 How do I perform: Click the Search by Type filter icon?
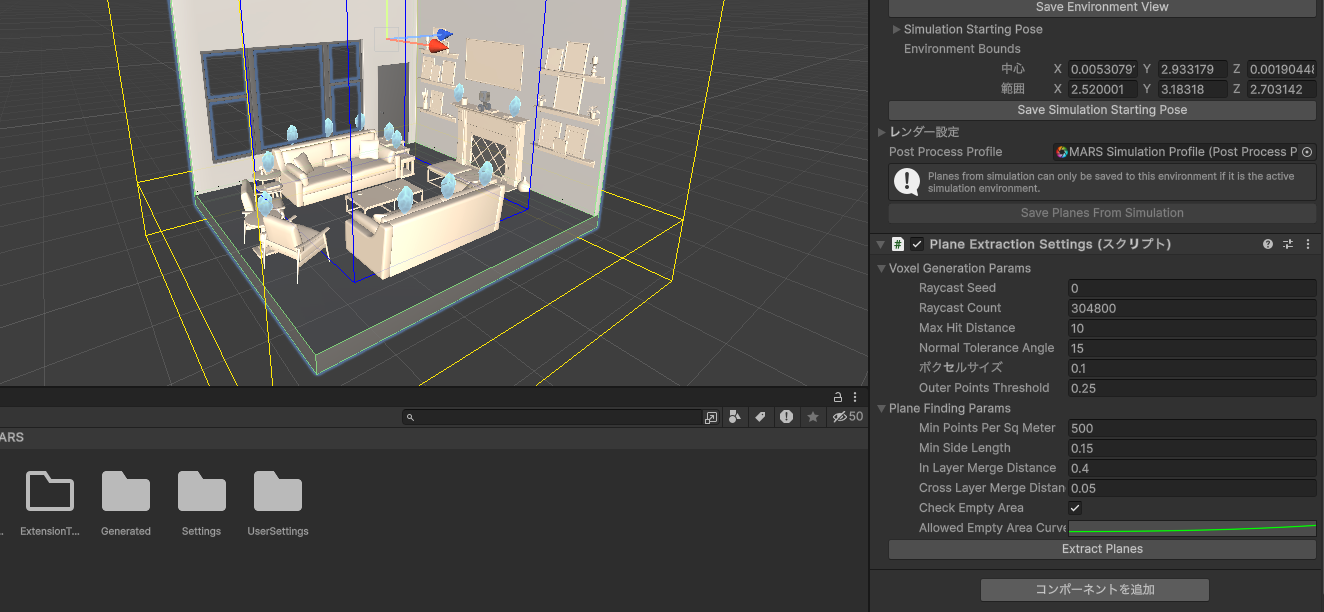click(735, 417)
